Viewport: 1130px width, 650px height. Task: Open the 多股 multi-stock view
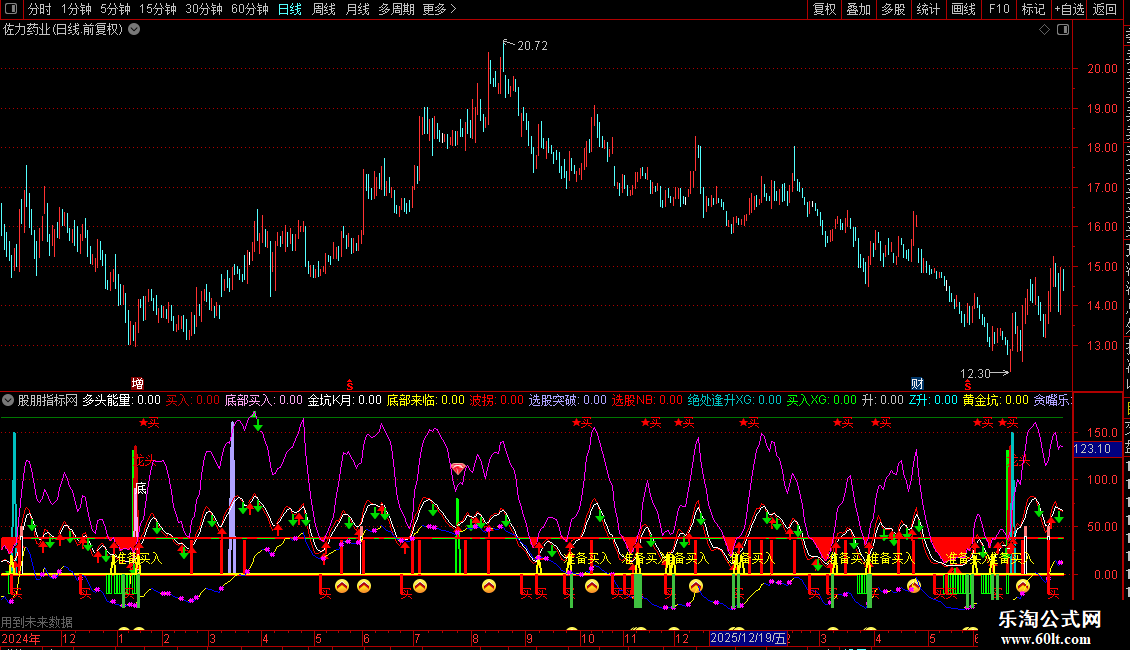click(x=893, y=9)
